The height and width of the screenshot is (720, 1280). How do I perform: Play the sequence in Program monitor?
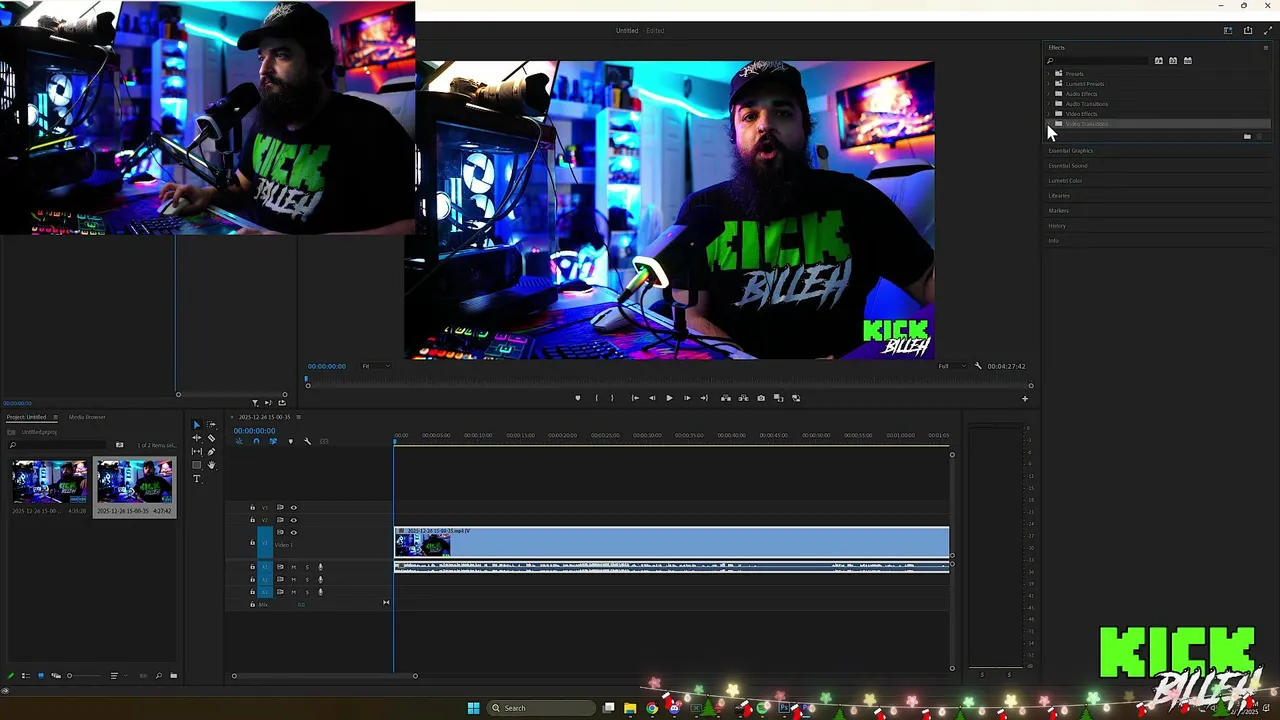click(669, 398)
